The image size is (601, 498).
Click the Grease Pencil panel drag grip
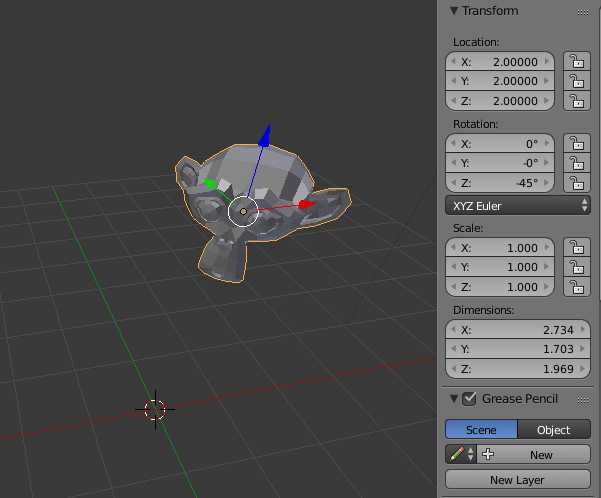[583, 400]
